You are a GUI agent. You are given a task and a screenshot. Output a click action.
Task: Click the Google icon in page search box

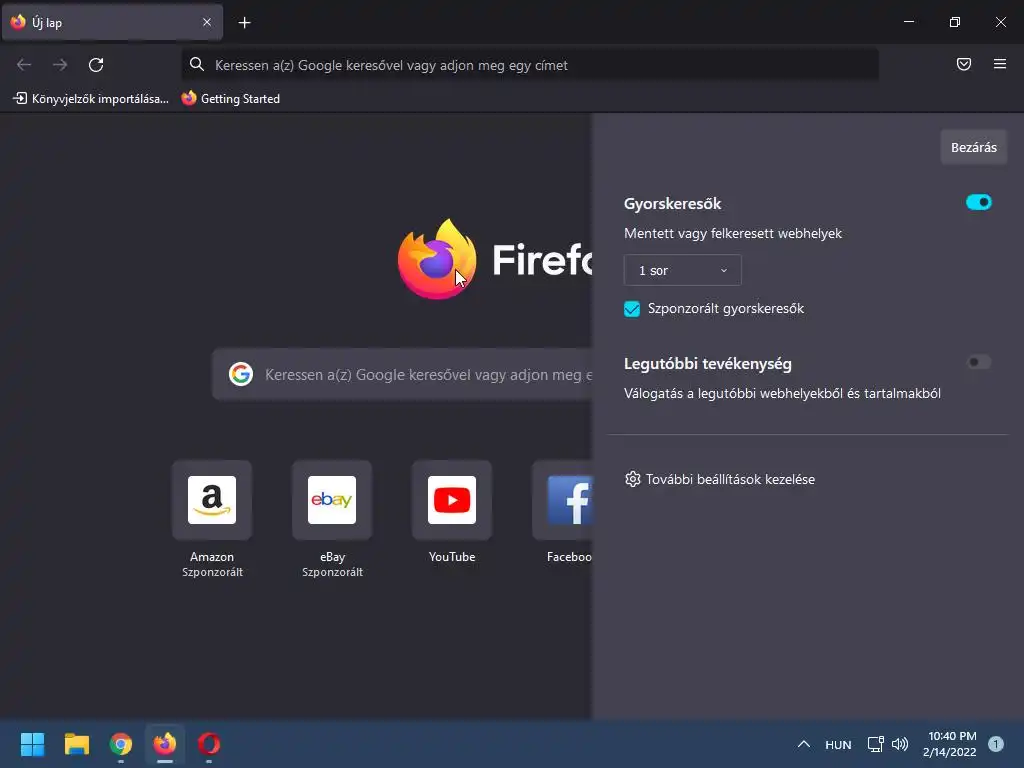click(241, 374)
